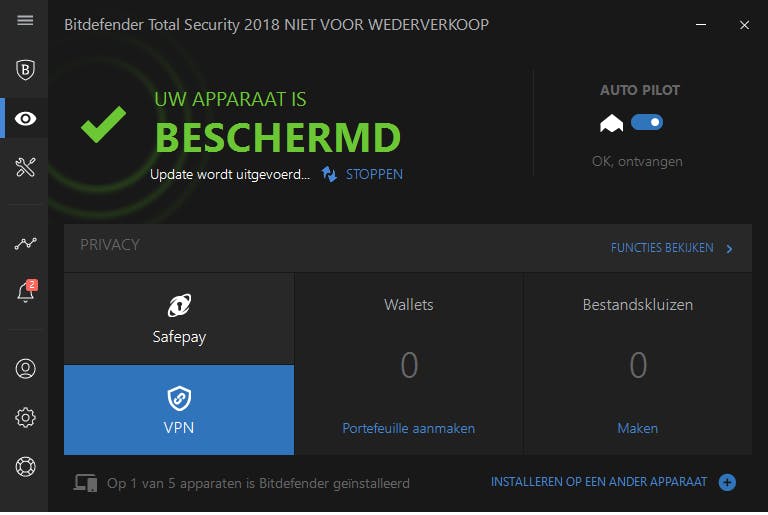Click the Portefeuille aanmaken link
The height and width of the screenshot is (515, 768).
[x=408, y=428]
